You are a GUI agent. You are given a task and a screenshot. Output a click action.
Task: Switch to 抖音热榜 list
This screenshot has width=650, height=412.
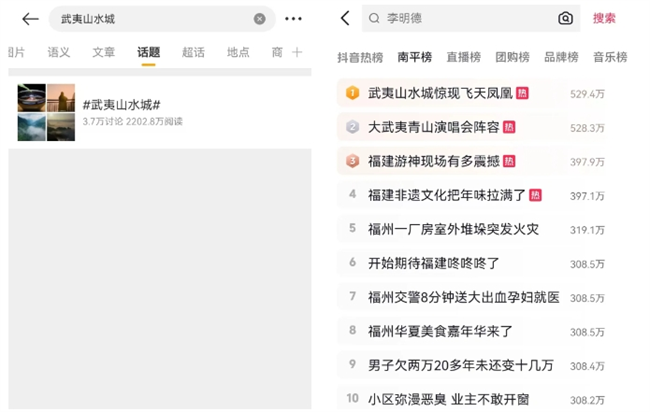[360, 57]
